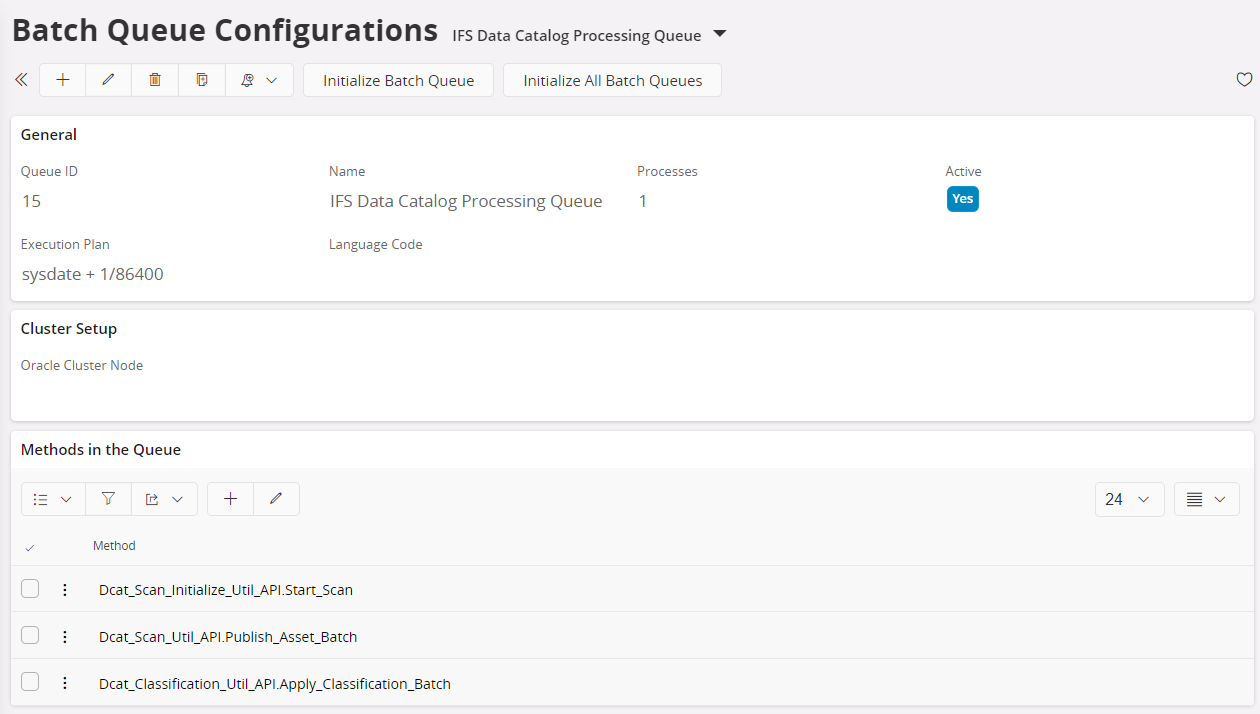Mark page as favorite with heart icon
The width and height of the screenshot is (1260, 714).
tap(1244, 80)
